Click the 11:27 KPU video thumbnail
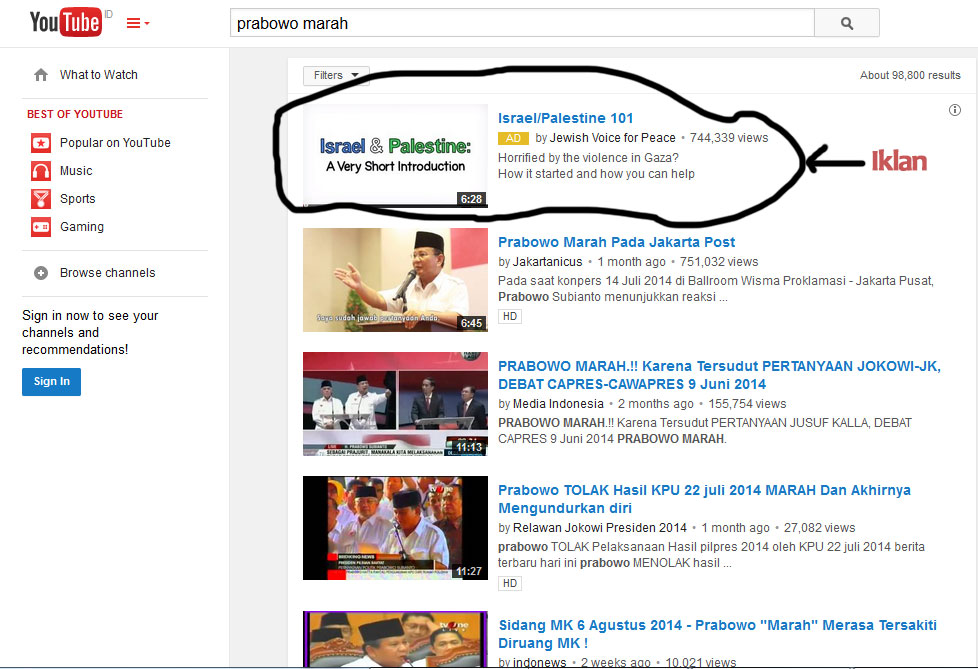 [395, 528]
